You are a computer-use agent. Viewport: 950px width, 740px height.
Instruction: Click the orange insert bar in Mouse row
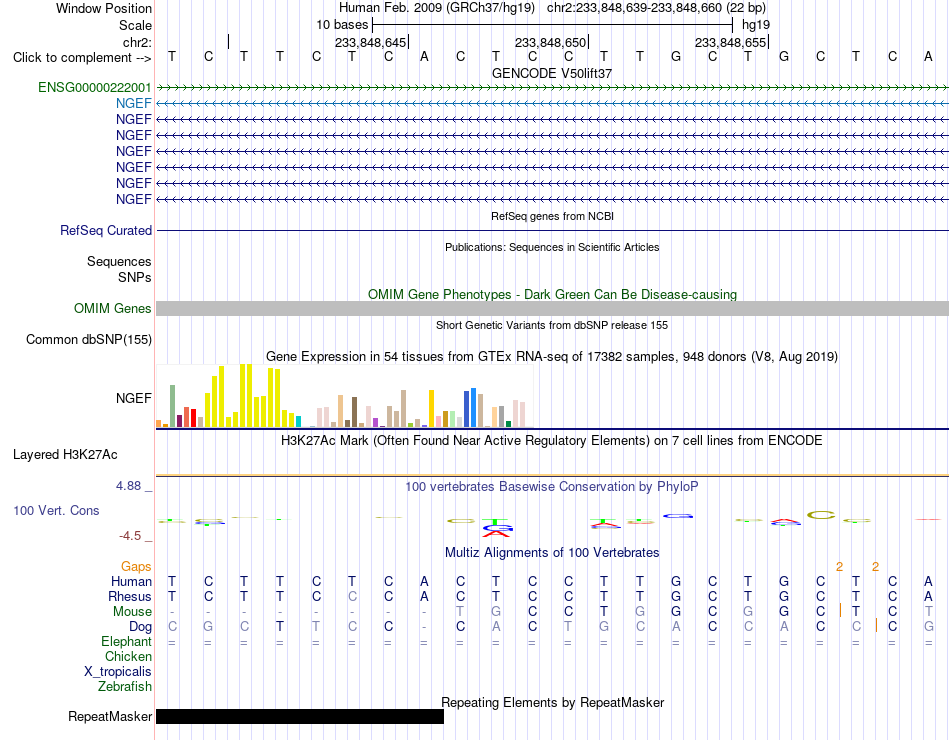(x=840, y=610)
